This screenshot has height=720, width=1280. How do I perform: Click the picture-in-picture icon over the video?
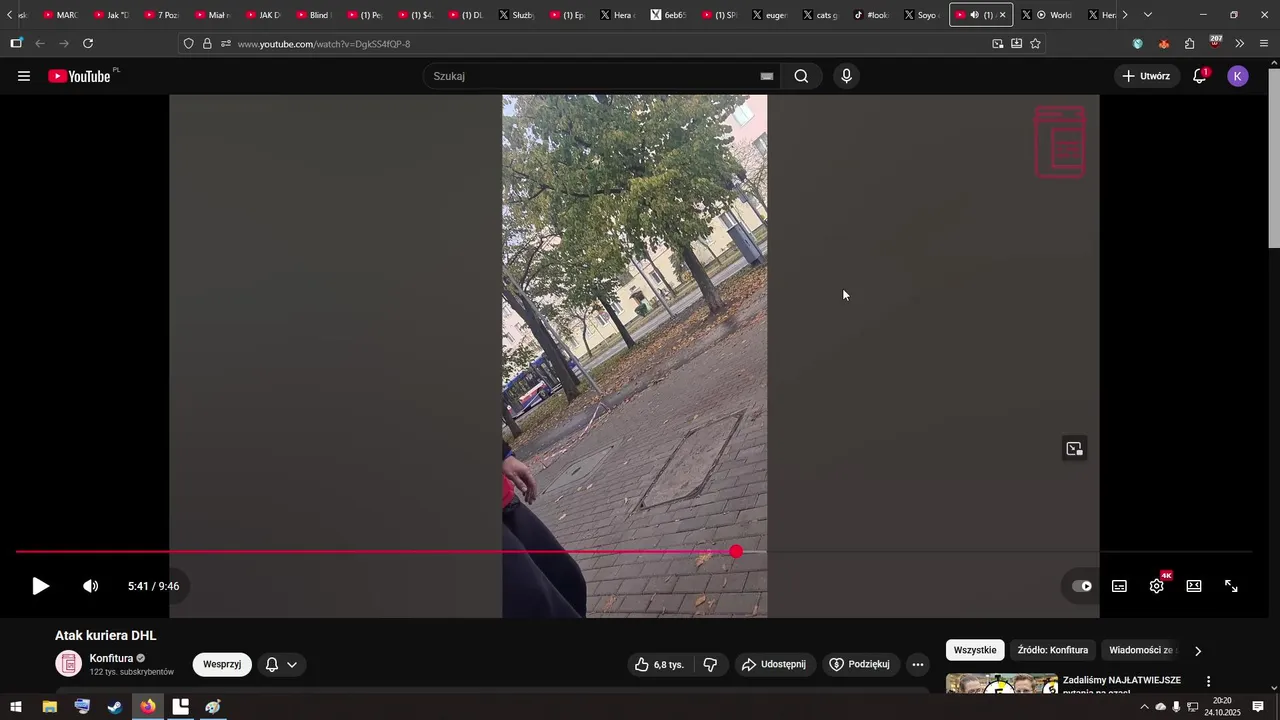click(1074, 449)
